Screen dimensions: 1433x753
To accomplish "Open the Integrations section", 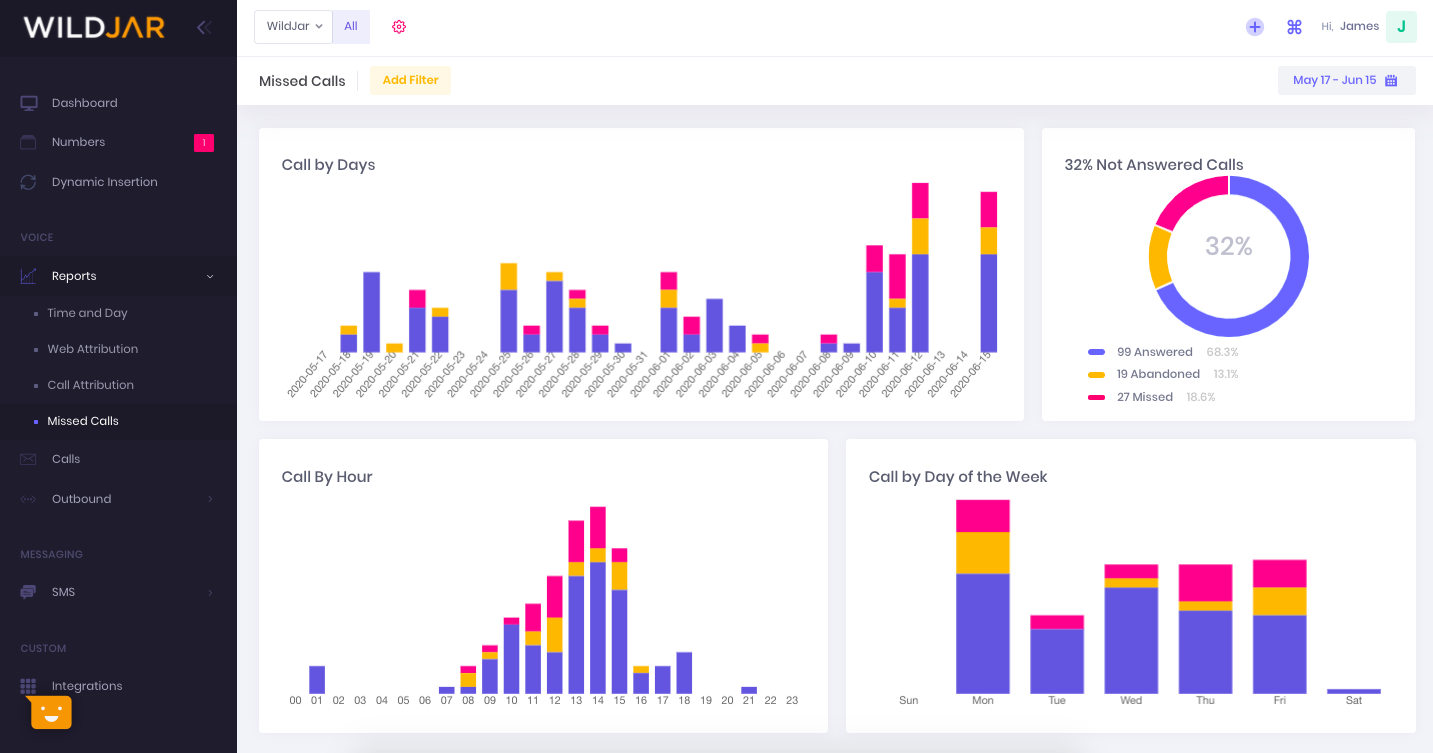I will coord(86,685).
